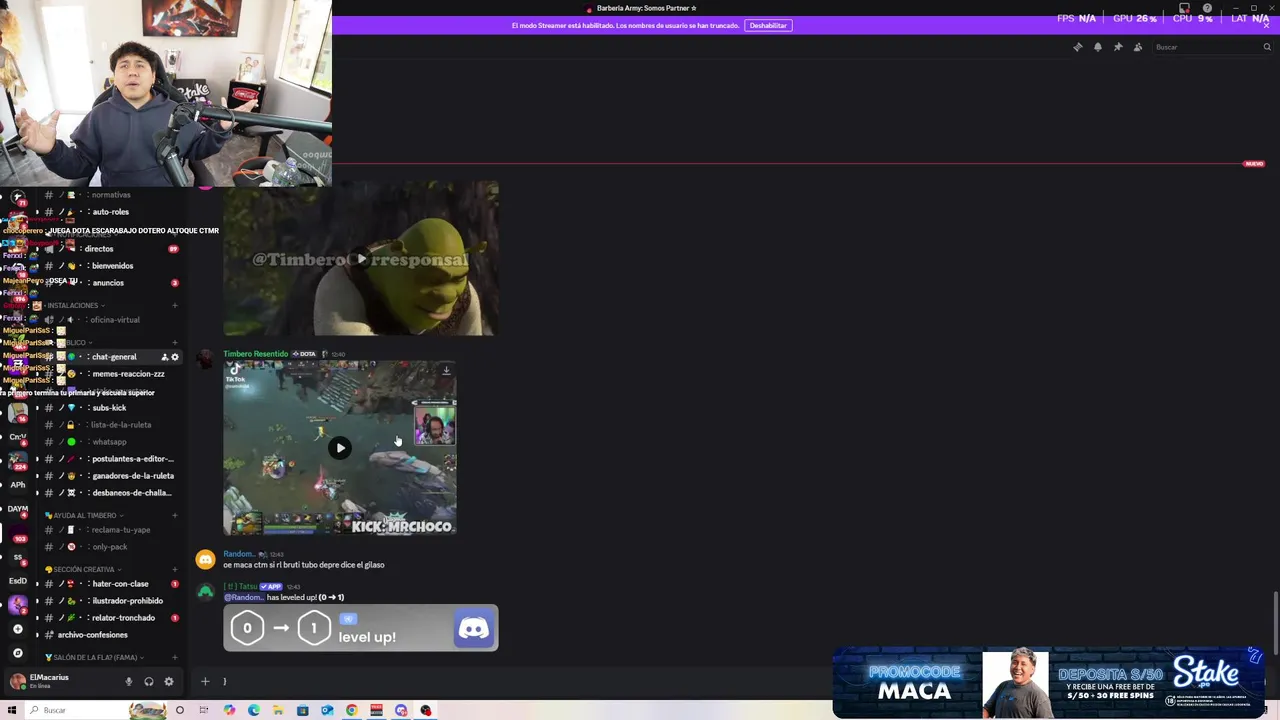Add channel to INSTALACIONES plus icon
The width and height of the screenshot is (1280, 720).
[x=175, y=305]
